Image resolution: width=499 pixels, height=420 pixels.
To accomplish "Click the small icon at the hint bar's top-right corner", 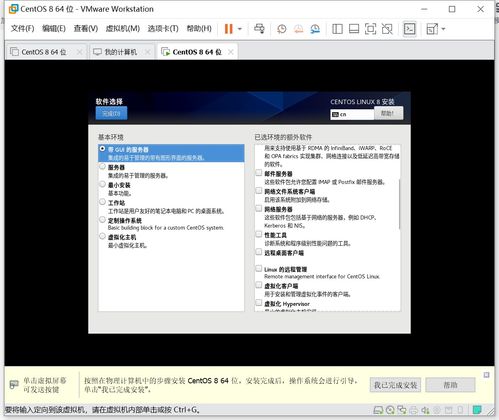I will click(486, 375).
